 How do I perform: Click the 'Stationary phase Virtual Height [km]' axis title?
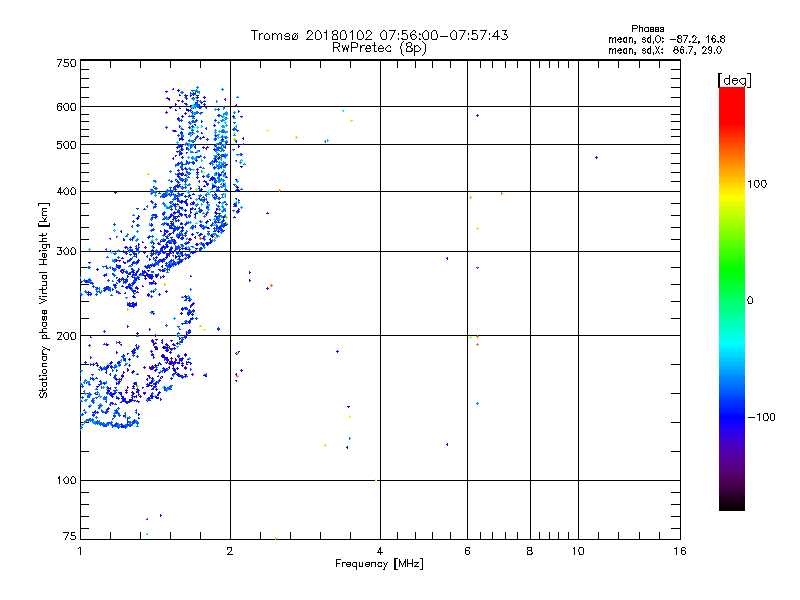pos(43,301)
